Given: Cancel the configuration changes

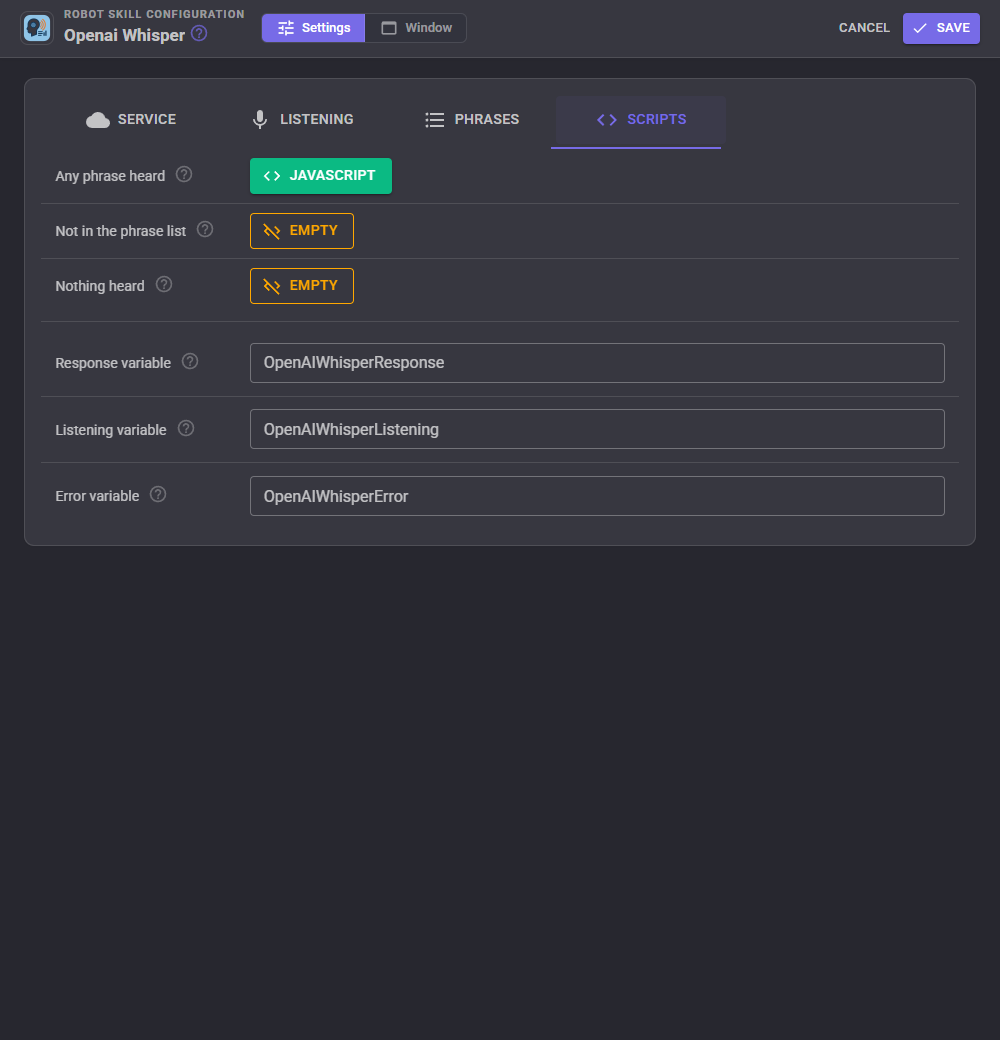Looking at the screenshot, I should coord(864,28).
